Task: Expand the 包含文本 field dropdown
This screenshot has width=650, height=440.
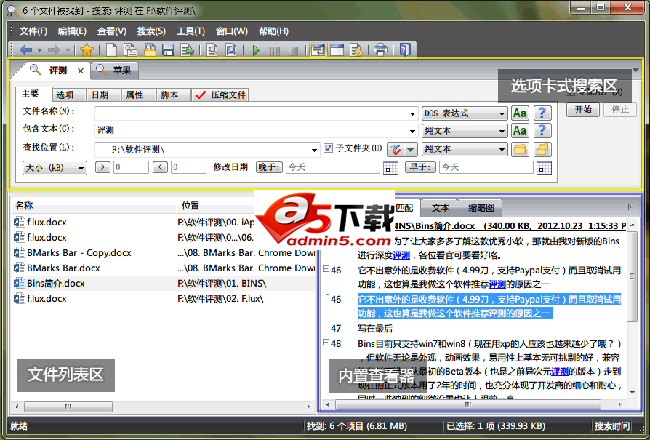Action: pos(412,131)
